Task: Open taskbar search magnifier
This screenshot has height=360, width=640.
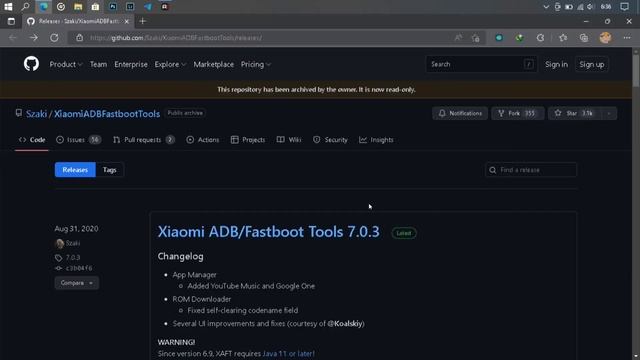Action: pos(25,7)
